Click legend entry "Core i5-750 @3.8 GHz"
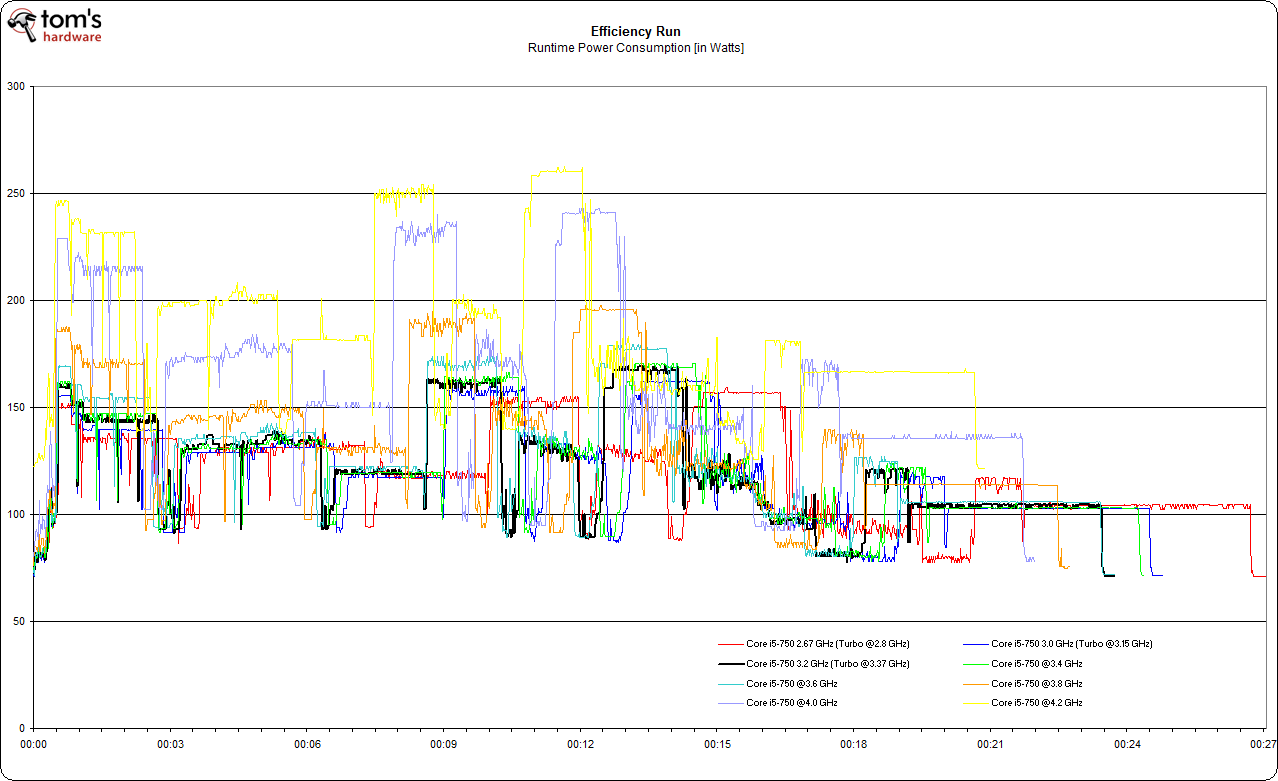1278x781 pixels. click(1037, 684)
